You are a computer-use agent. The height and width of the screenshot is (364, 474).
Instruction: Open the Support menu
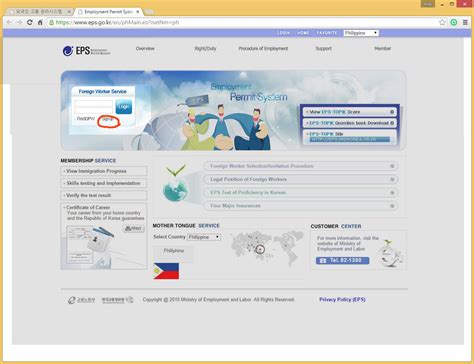click(x=324, y=49)
